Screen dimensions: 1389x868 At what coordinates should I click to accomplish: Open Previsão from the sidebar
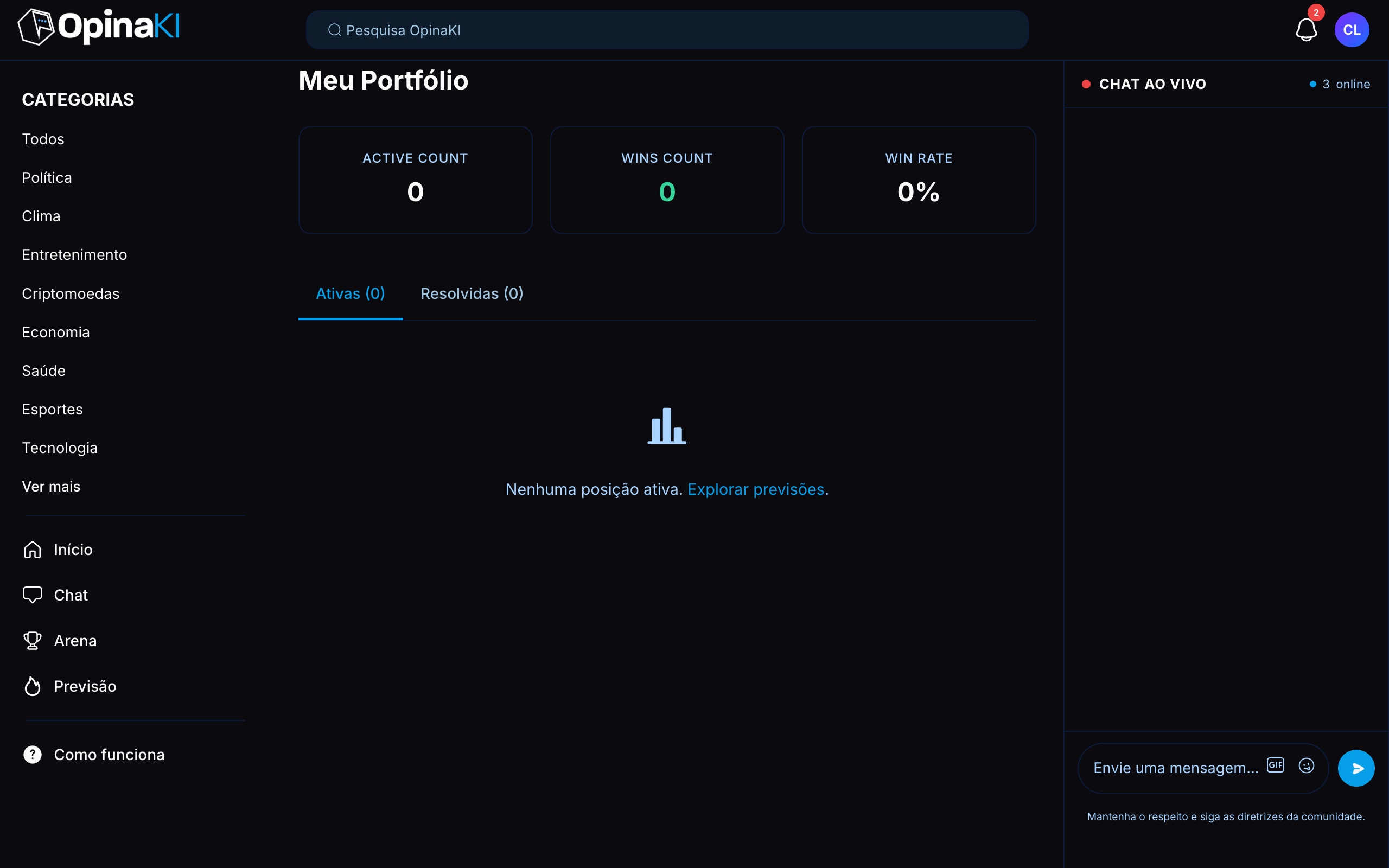(85, 686)
